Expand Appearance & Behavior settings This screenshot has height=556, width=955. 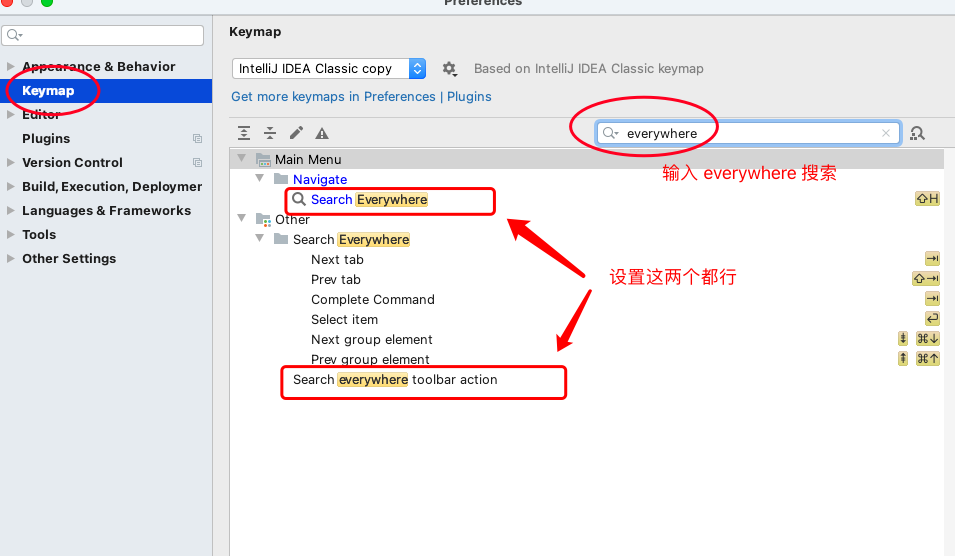coord(10,66)
